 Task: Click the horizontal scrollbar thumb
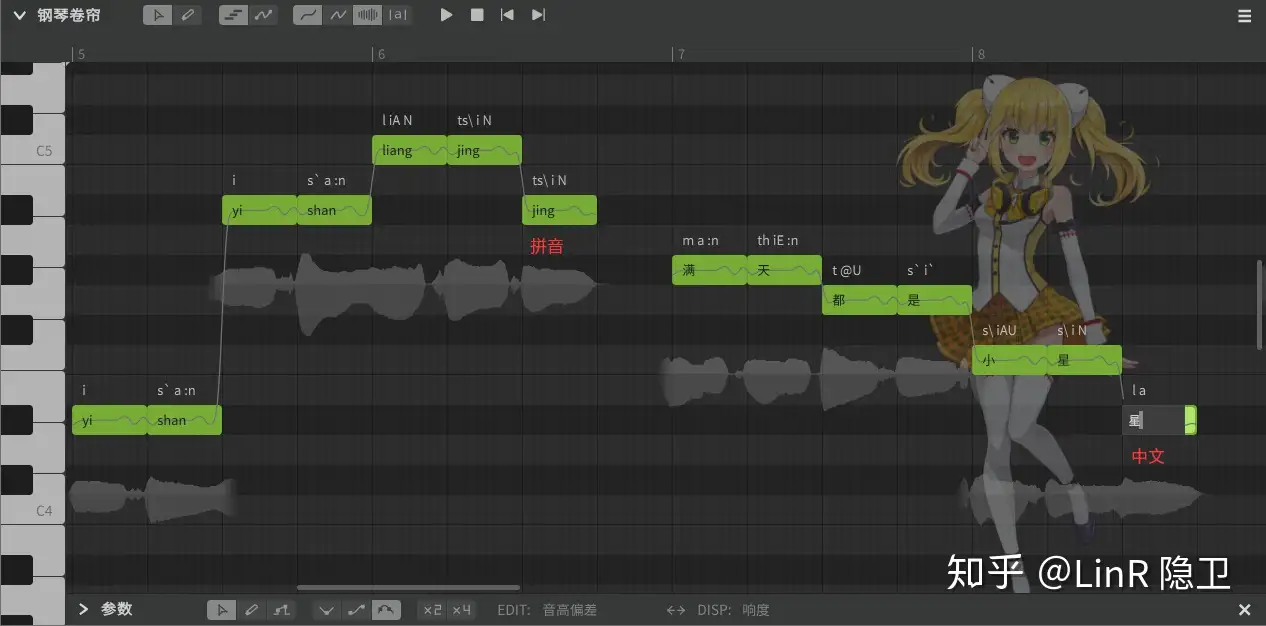tap(408, 588)
